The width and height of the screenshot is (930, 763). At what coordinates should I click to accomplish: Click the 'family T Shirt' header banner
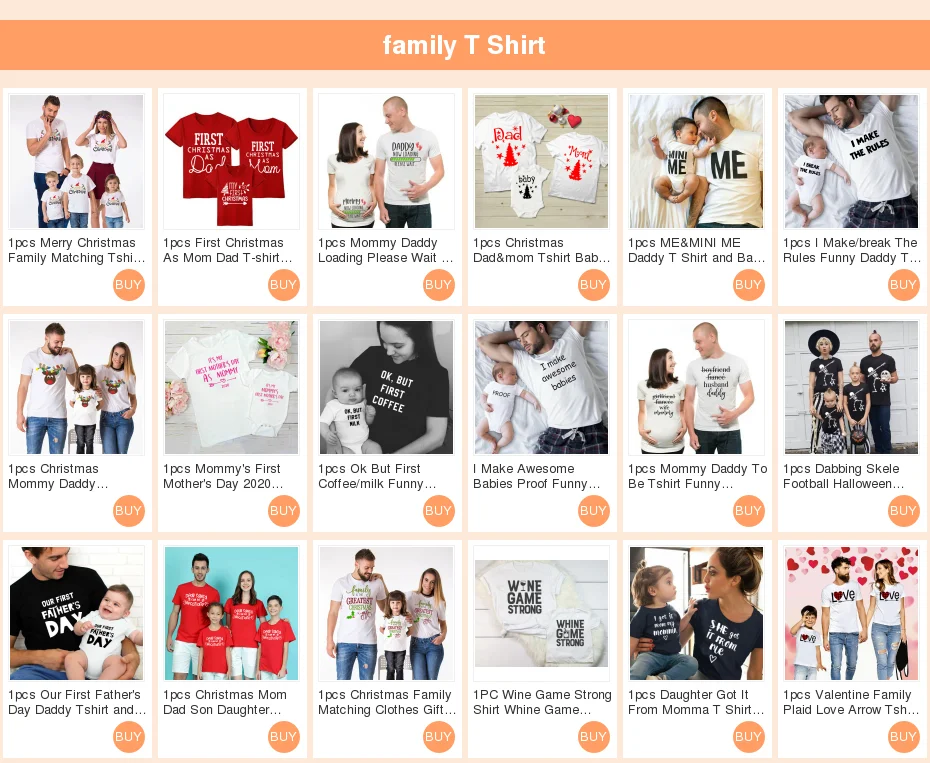pyautogui.click(x=465, y=45)
